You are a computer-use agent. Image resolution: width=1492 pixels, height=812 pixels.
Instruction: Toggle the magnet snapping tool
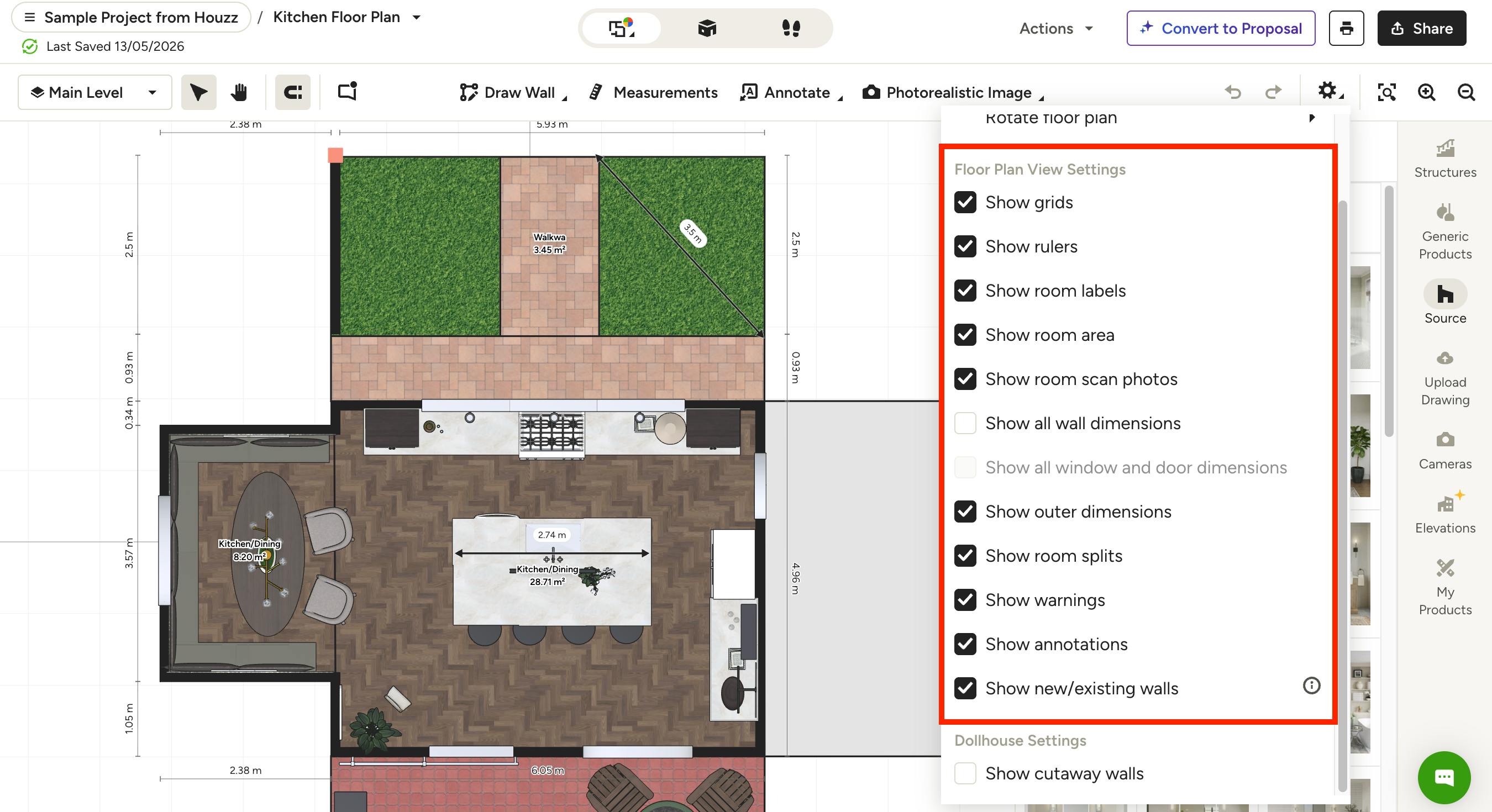point(292,92)
